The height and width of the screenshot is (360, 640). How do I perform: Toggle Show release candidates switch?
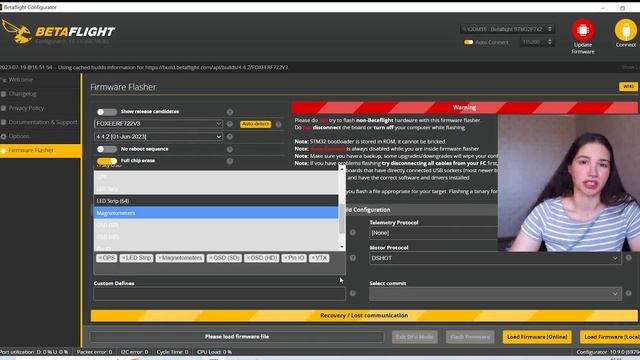click(107, 112)
